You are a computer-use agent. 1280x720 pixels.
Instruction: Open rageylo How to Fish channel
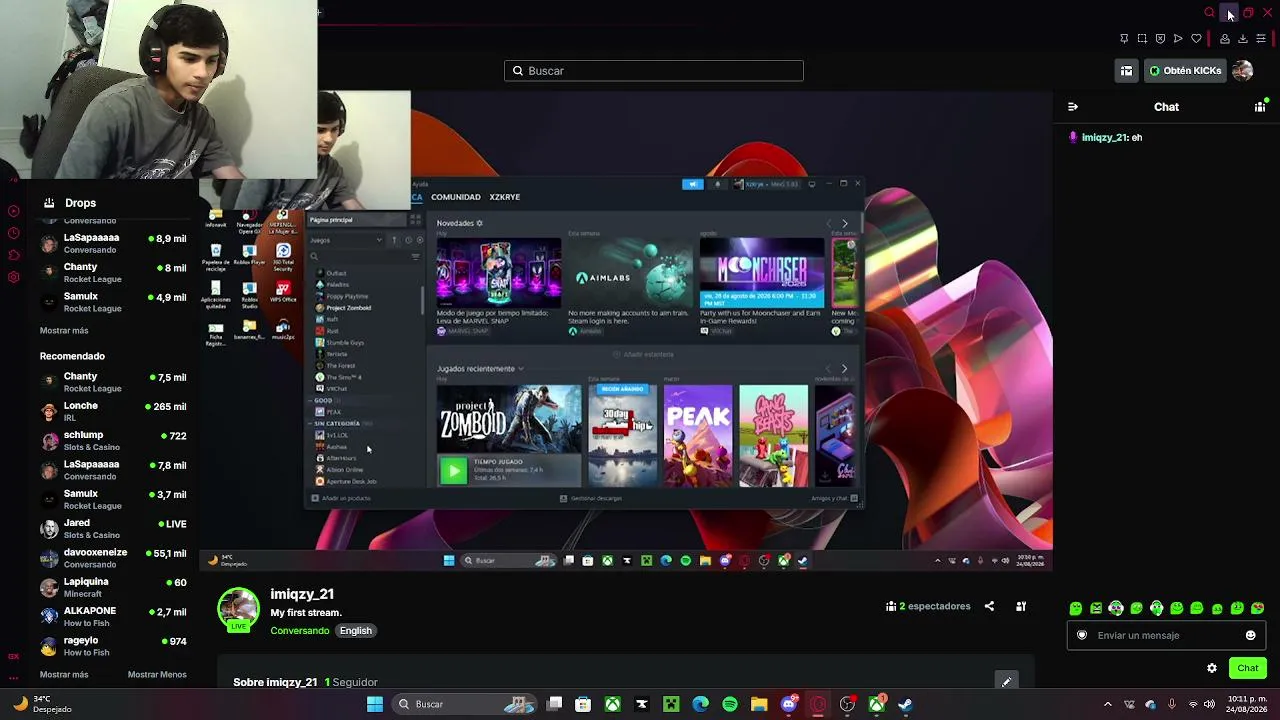113,646
